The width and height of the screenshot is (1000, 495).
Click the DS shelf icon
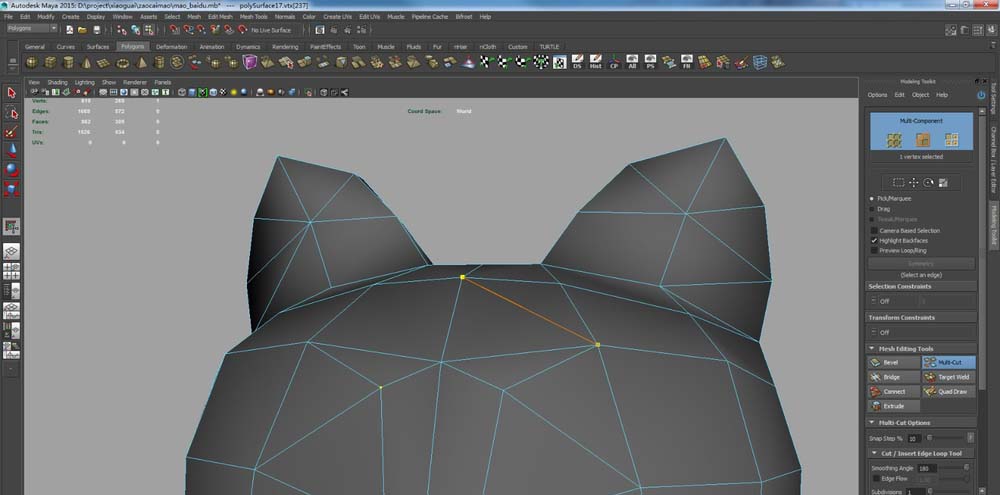click(577, 62)
